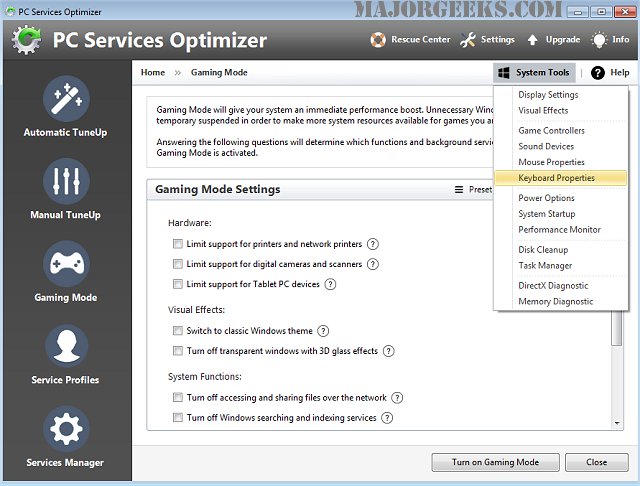The height and width of the screenshot is (486, 640).
Task: Check turn off transparent windows option
Action: pos(178,351)
